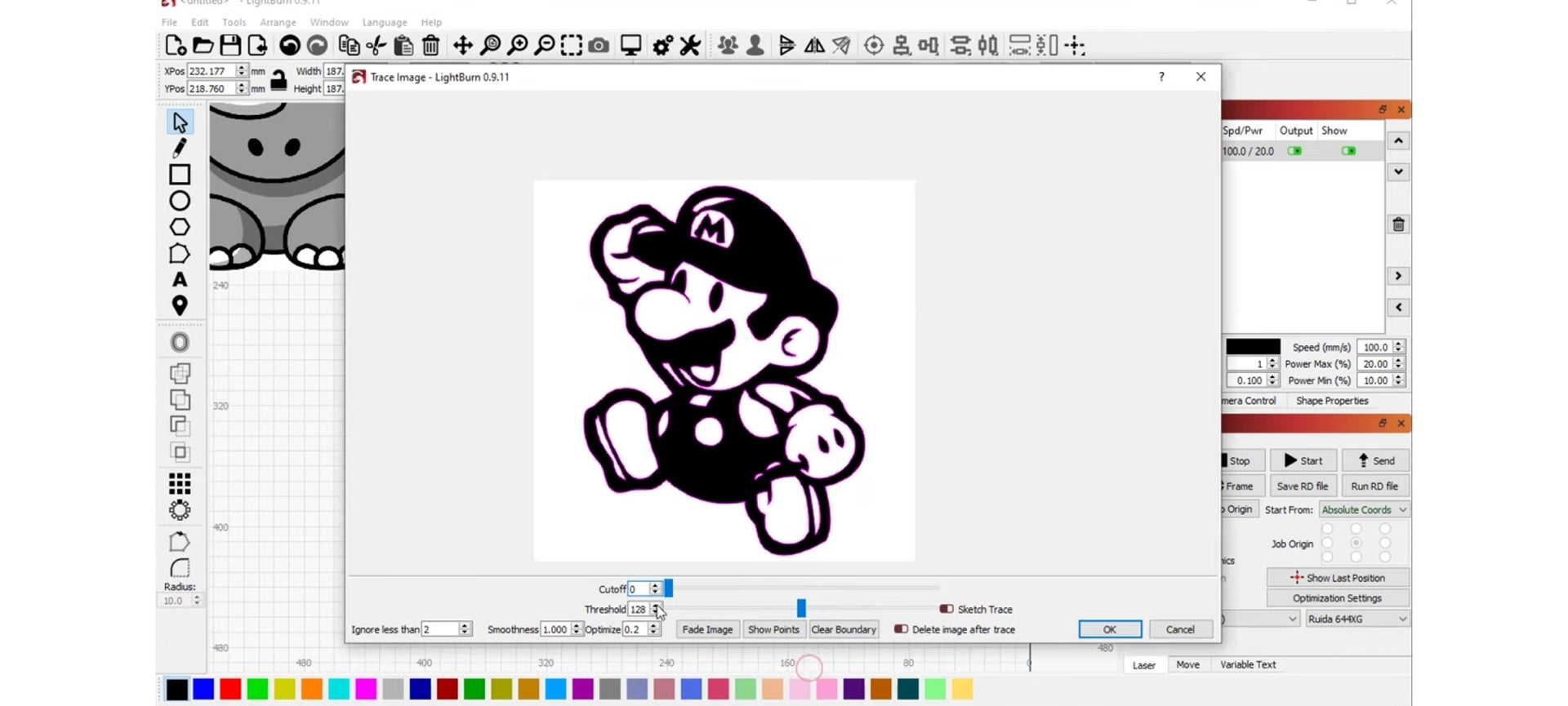Viewport: 1568px width, 706px height.
Task: Toggle Delete image after trace
Action: [x=901, y=629]
